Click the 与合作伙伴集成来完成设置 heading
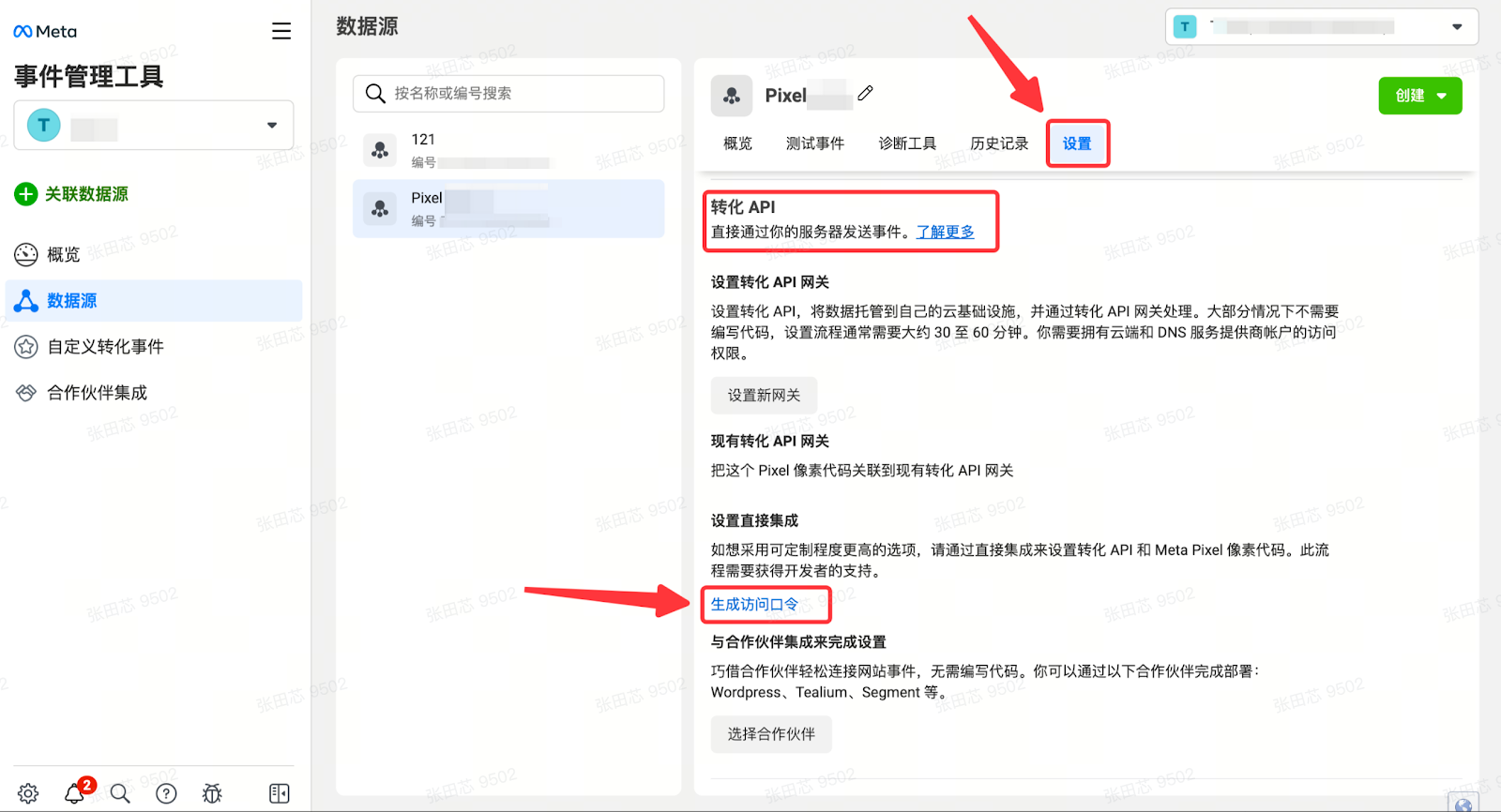Screen dimensions: 1501x812 click(x=798, y=642)
